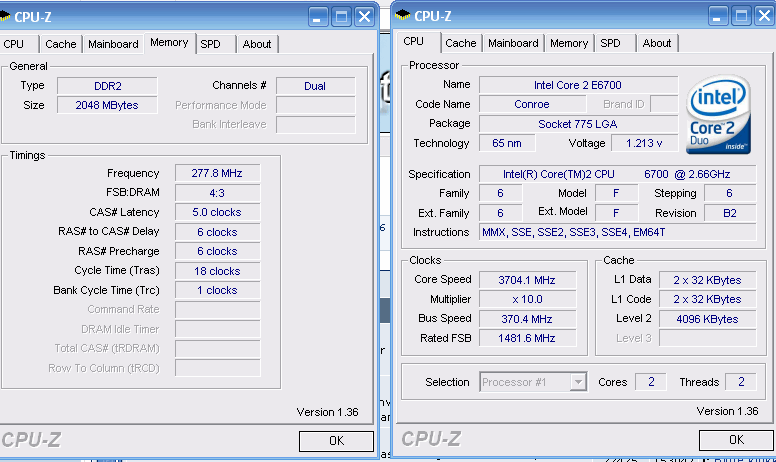
Task: Open the SPD tab in right CPU-Z window
Action: [x=615, y=43]
